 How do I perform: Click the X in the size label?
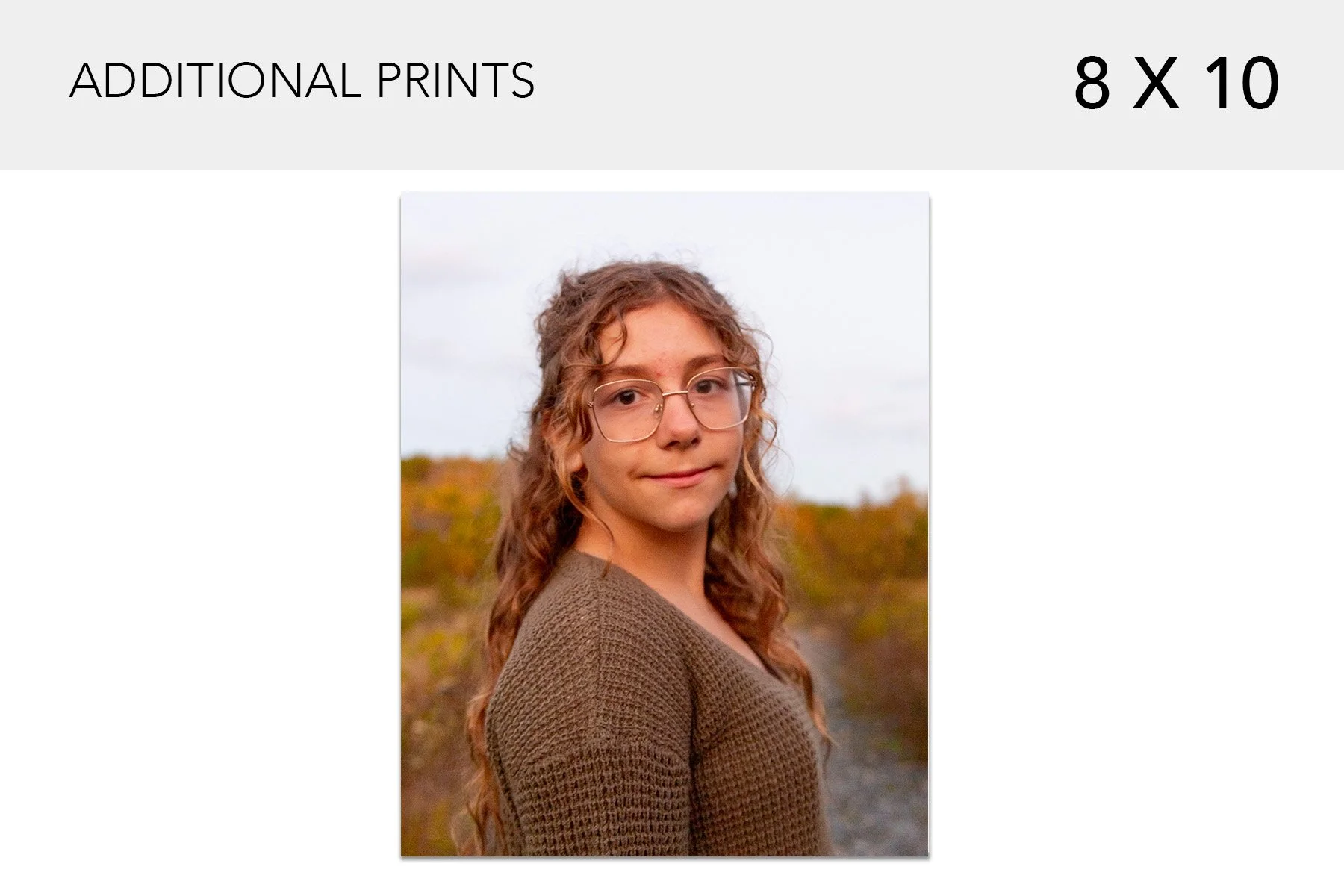coord(1155,83)
